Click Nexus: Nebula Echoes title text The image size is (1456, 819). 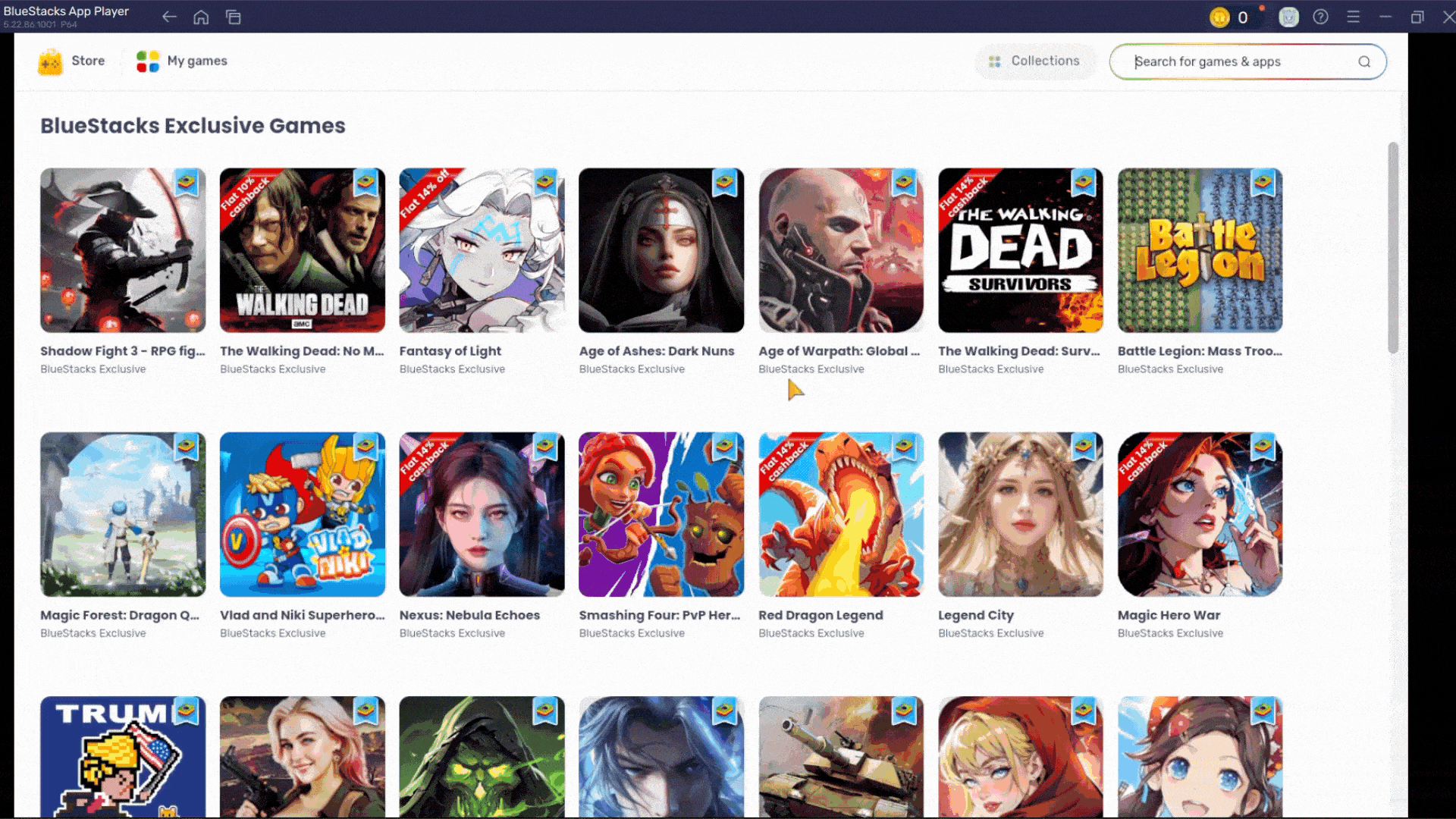[x=469, y=615]
